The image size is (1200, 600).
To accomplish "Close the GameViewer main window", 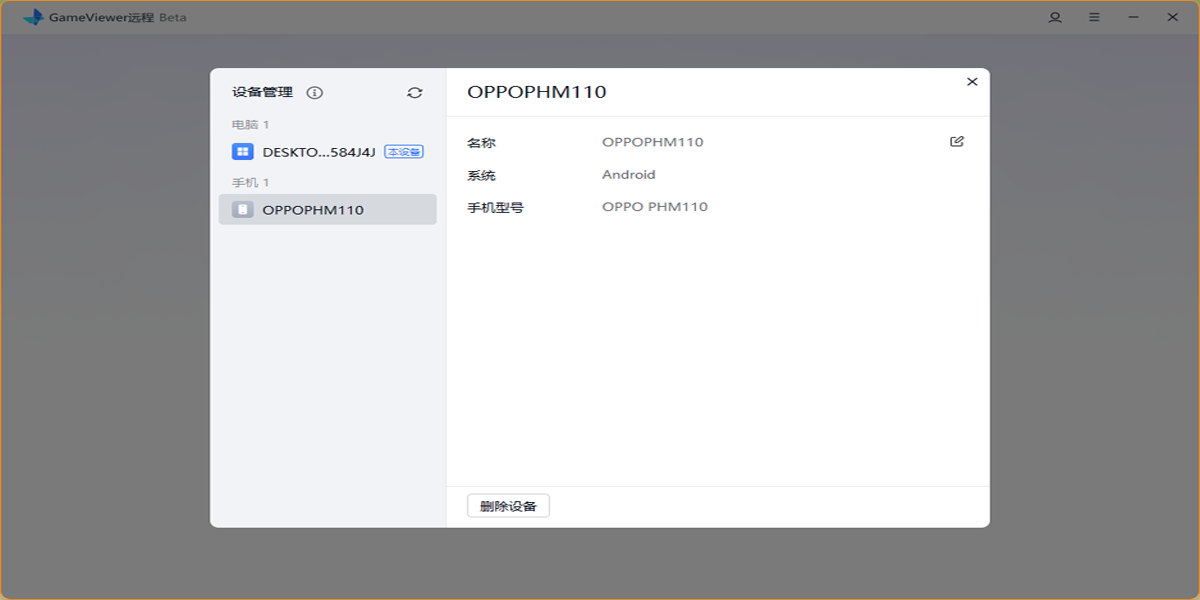I will (x=1173, y=17).
